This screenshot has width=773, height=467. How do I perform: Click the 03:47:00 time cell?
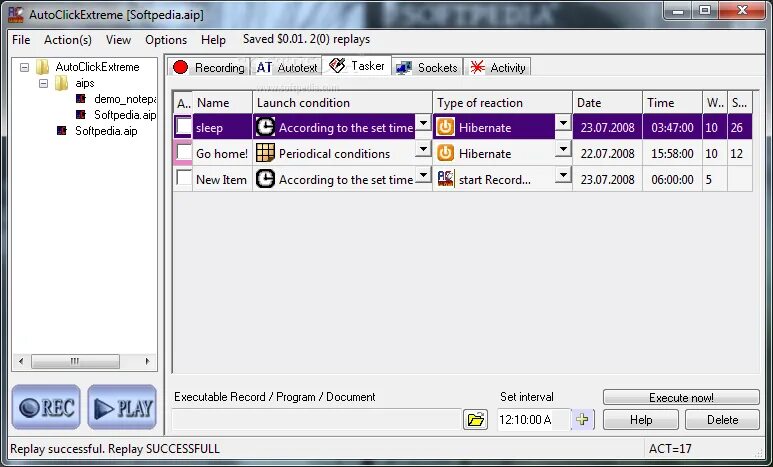click(x=672, y=127)
